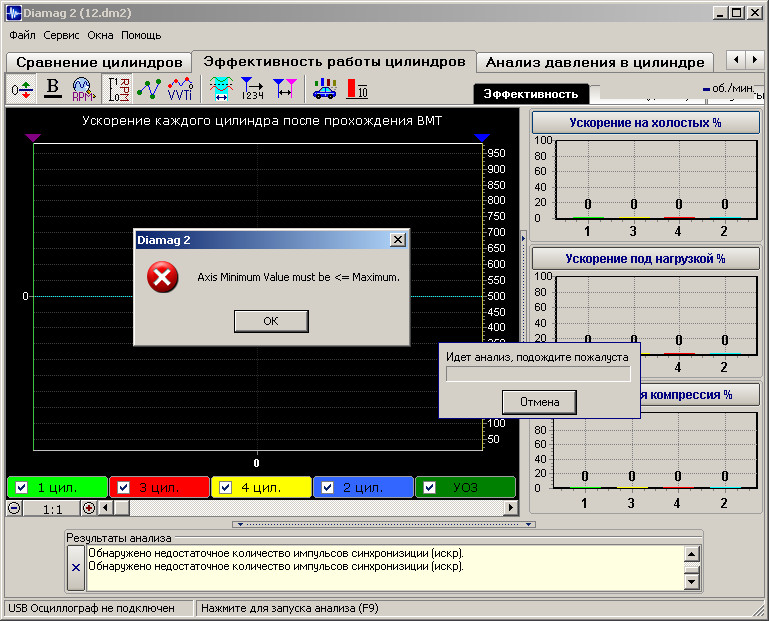Close the Diamag 2 error dialog

[398, 240]
